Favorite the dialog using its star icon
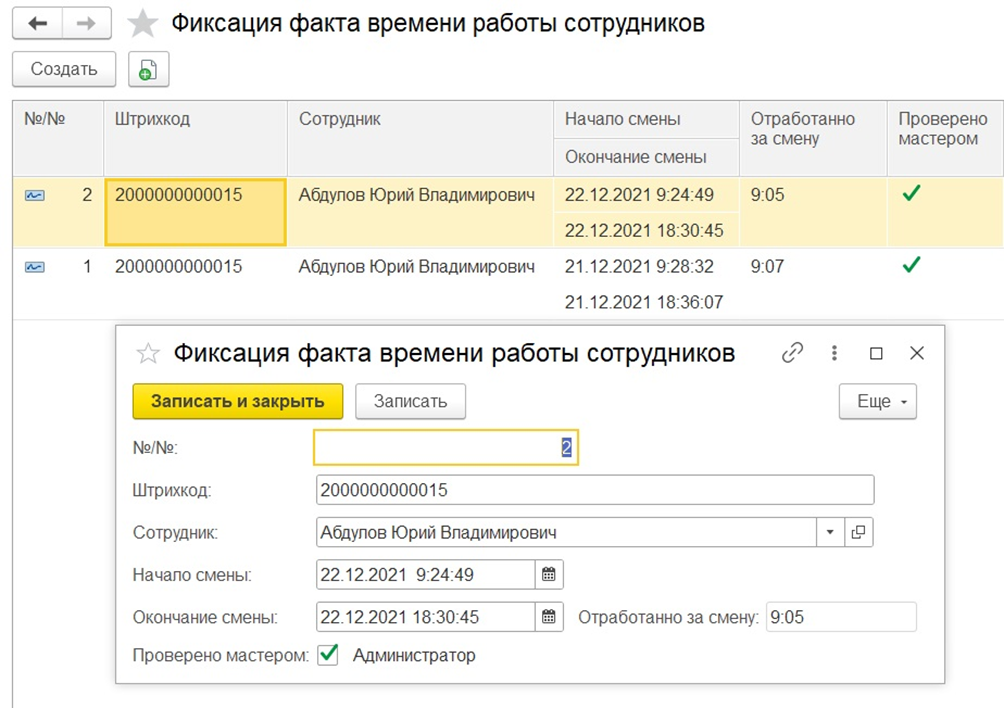 click(x=148, y=354)
